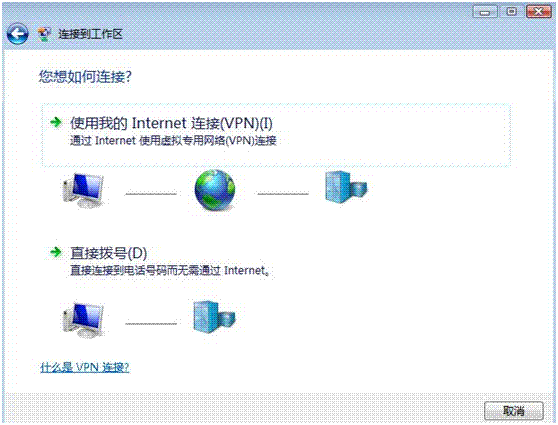Screen dimensions: 558x425
Task: Click the server icon in dial-up diagram
Action: point(214,317)
